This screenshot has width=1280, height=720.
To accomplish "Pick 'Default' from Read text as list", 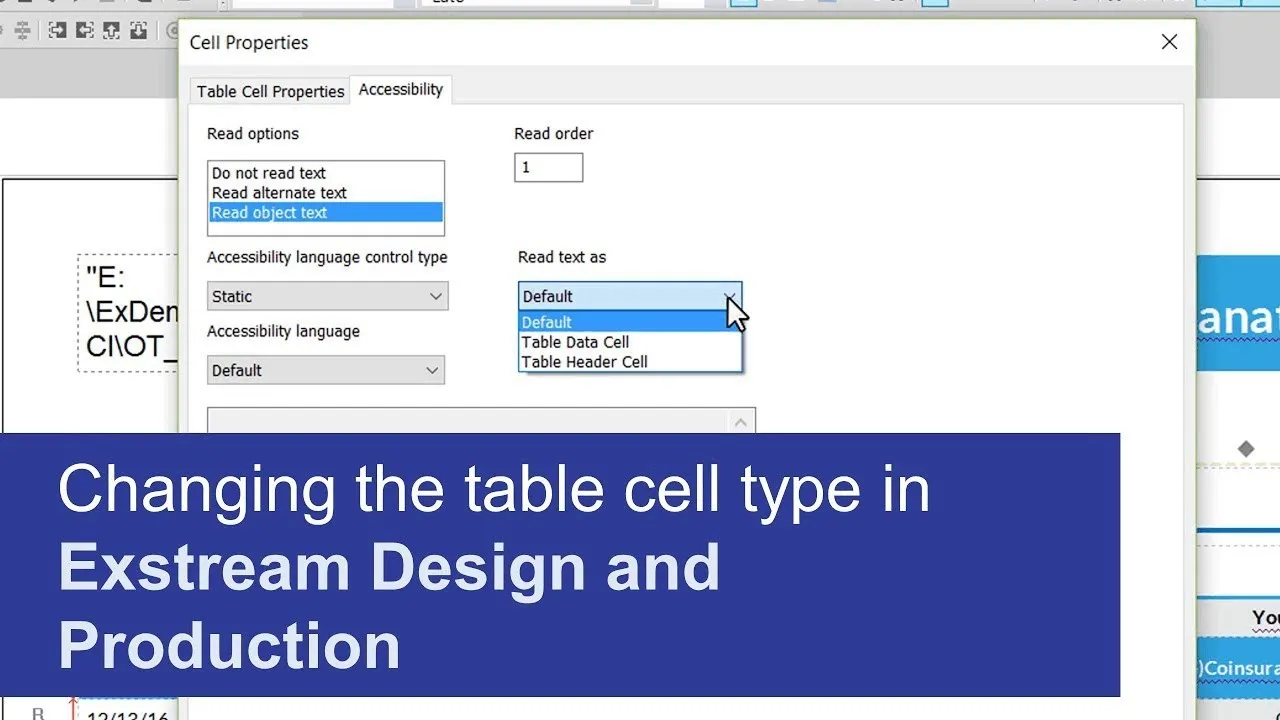I will [x=630, y=322].
